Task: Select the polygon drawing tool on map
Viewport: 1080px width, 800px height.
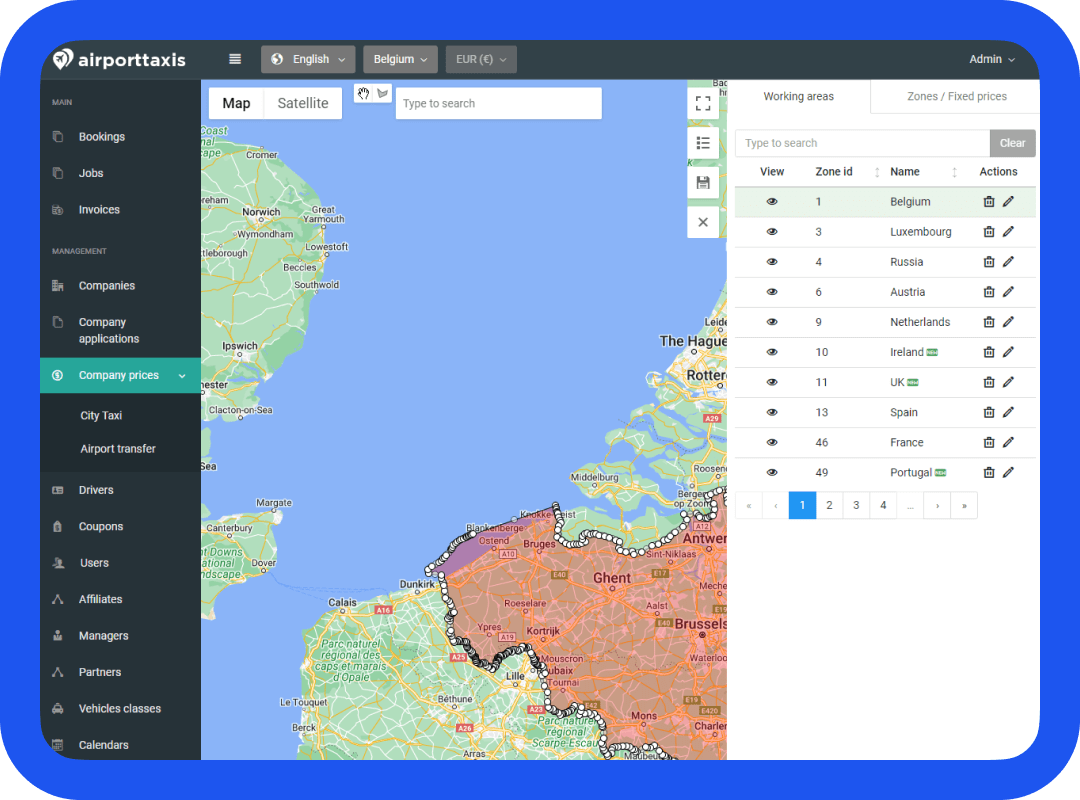Action: click(382, 93)
